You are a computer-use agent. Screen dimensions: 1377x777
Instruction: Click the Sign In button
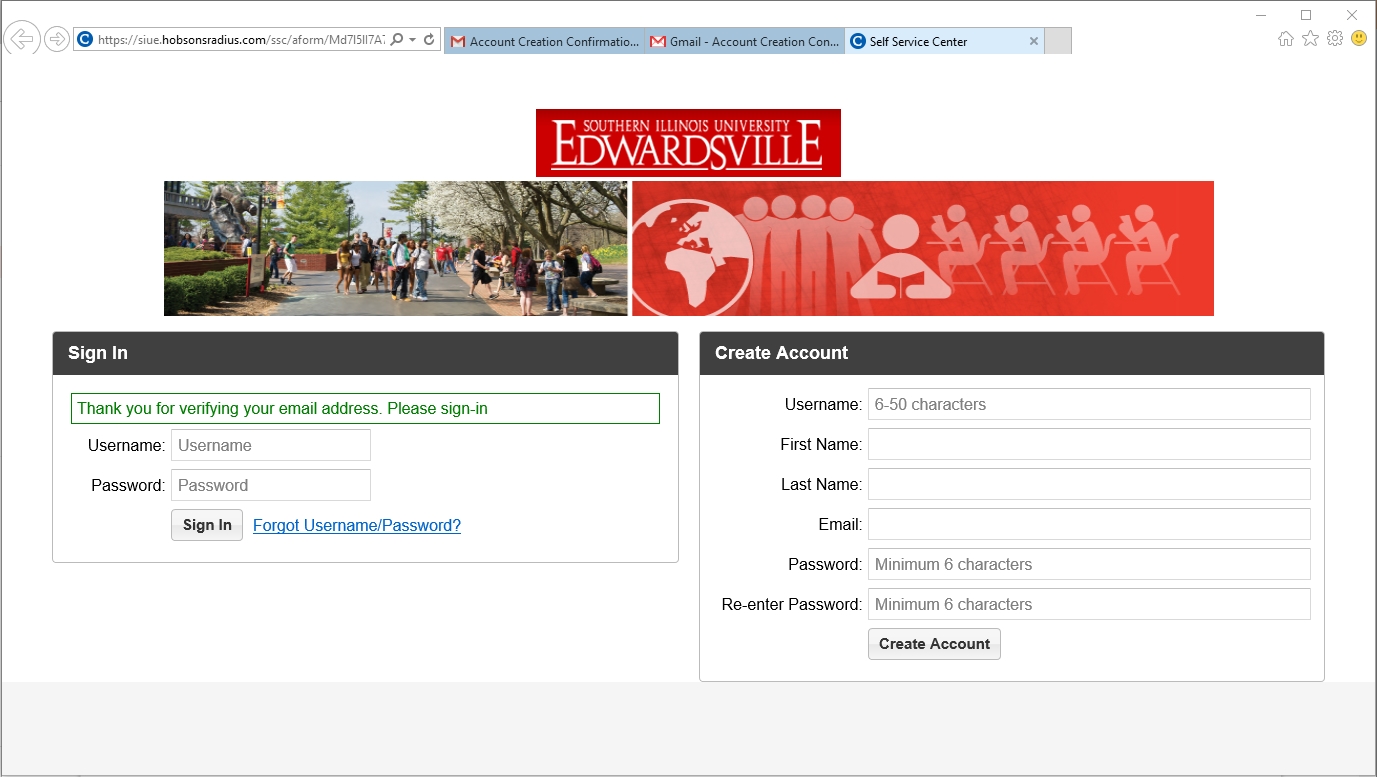point(207,525)
